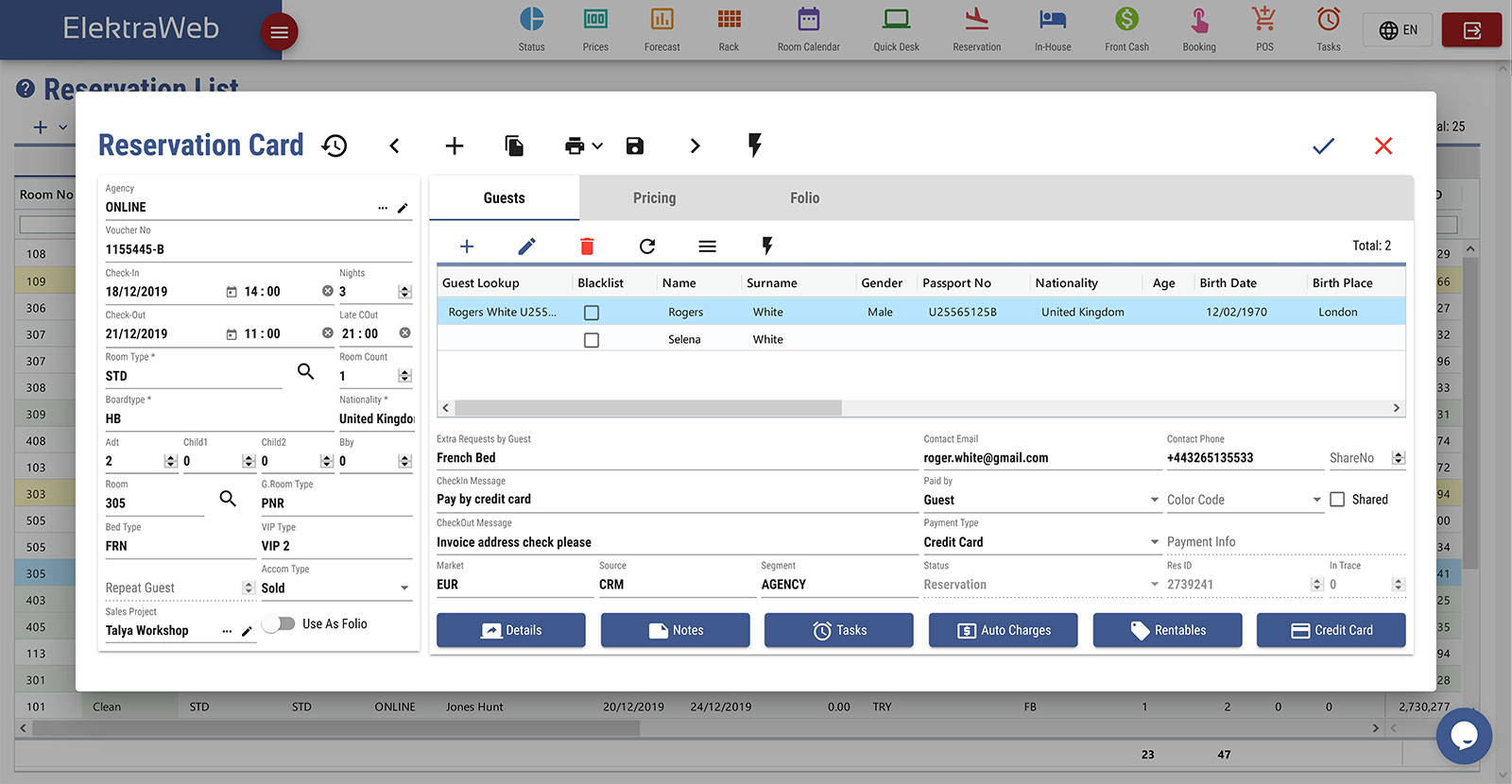Enable the Shared checkbox
Image resolution: width=1512 pixels, height=784 pixels.
(1337, 500)
